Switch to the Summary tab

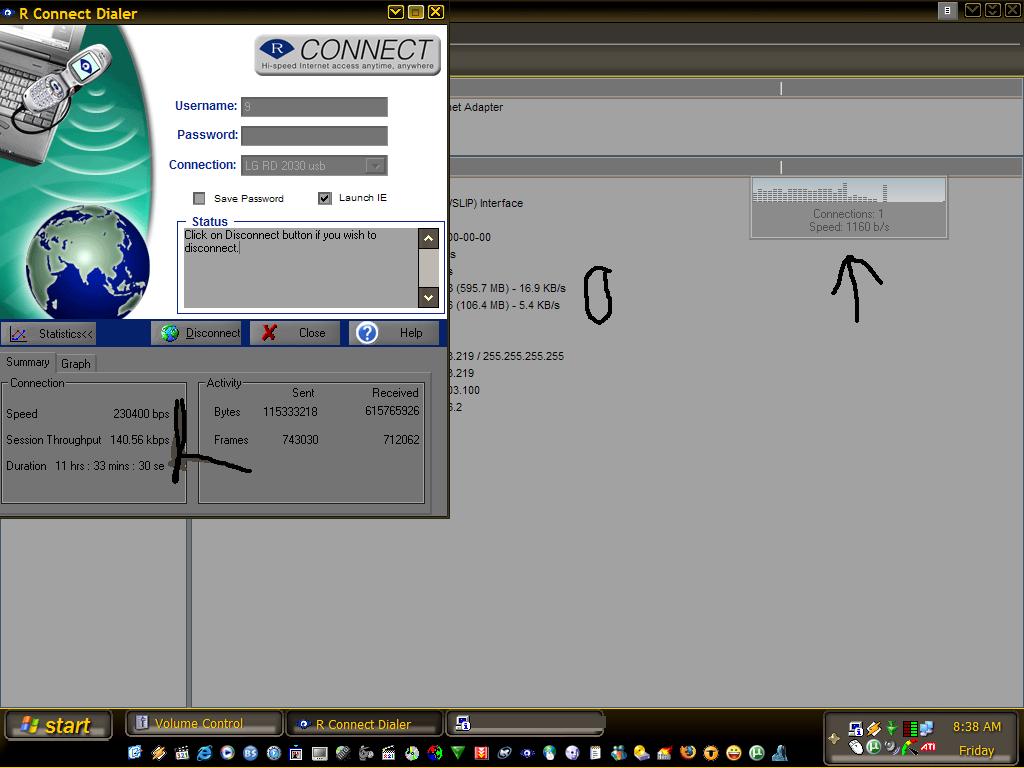pyautogui.click(x=27, y=362)
